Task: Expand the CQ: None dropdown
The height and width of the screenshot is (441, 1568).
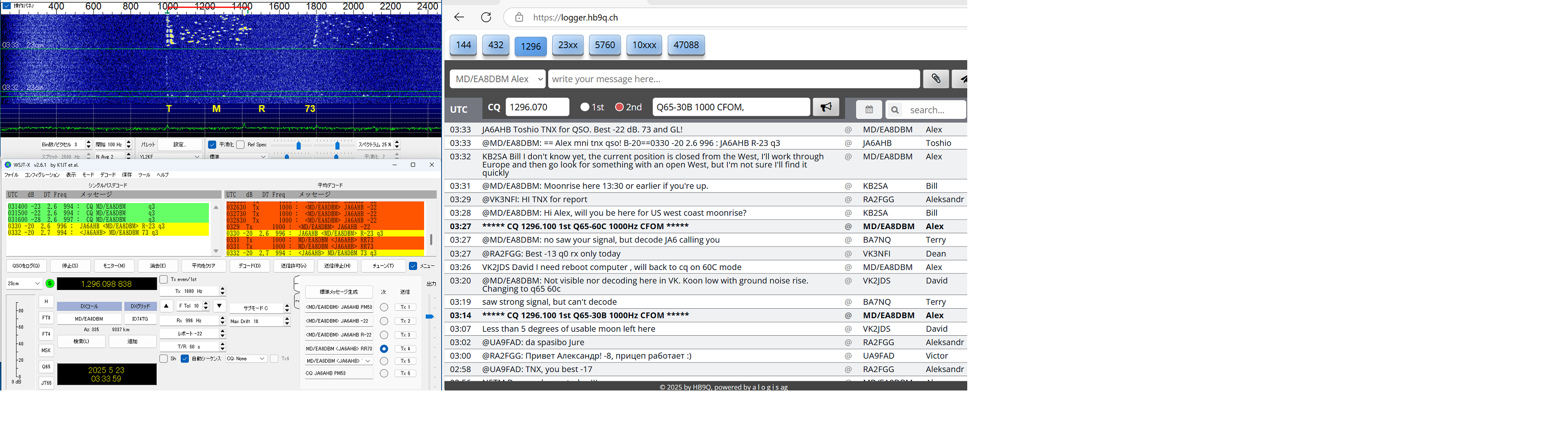Action: 246,359
